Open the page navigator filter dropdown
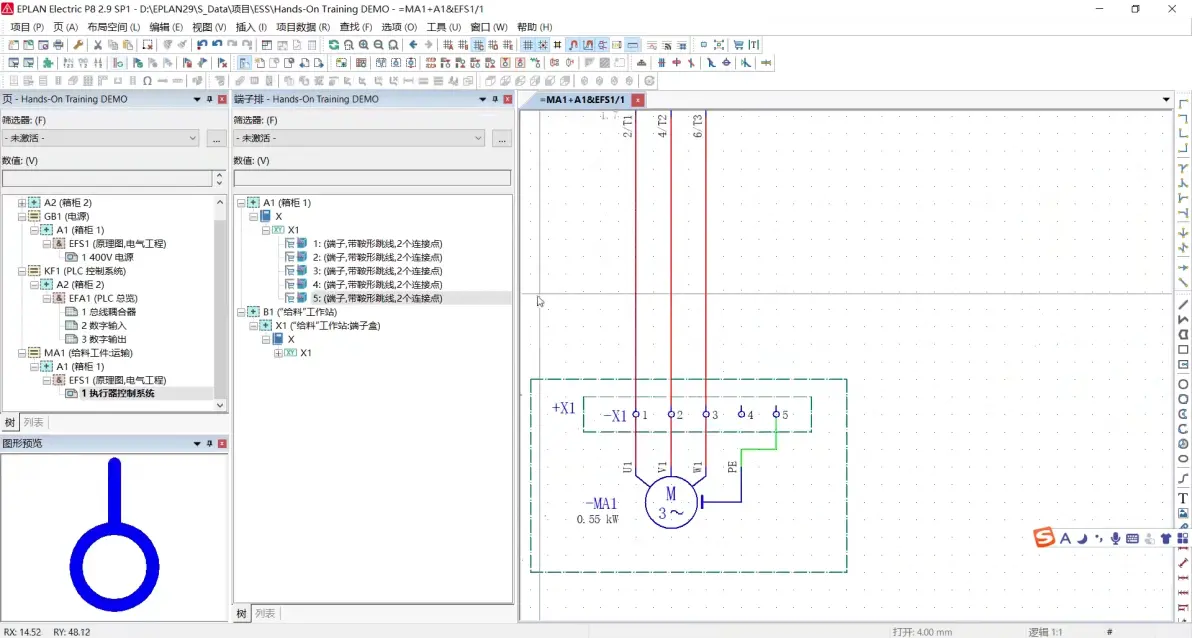The width and height of the screenshot is (1192, 638). (192, 138)
